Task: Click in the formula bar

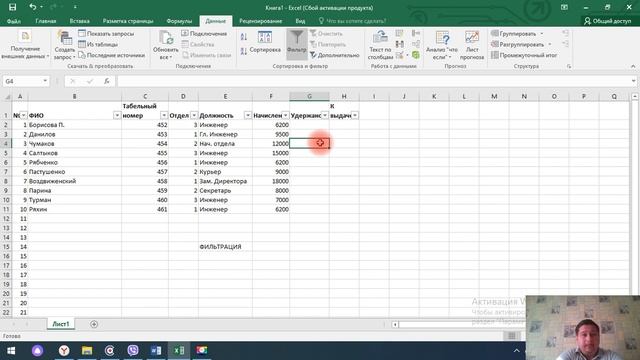Action: click(373, 81)
